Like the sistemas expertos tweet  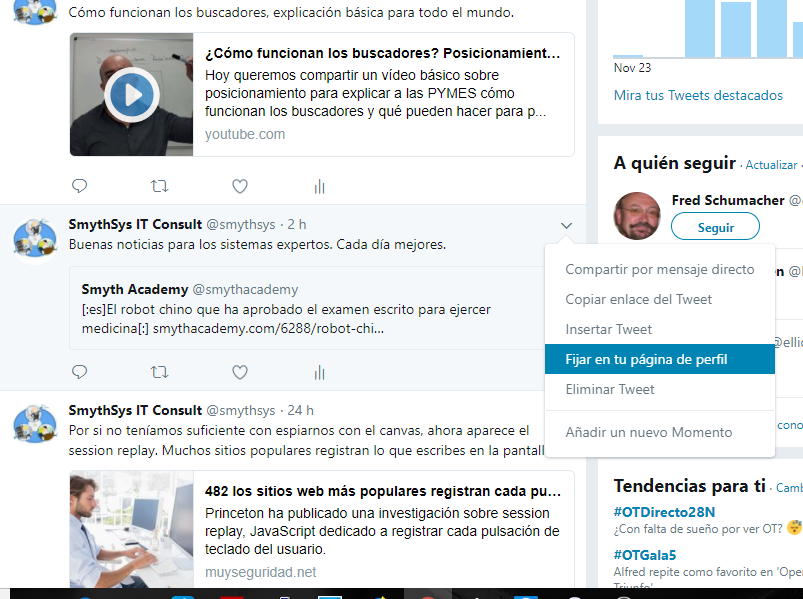coord(240,372)
